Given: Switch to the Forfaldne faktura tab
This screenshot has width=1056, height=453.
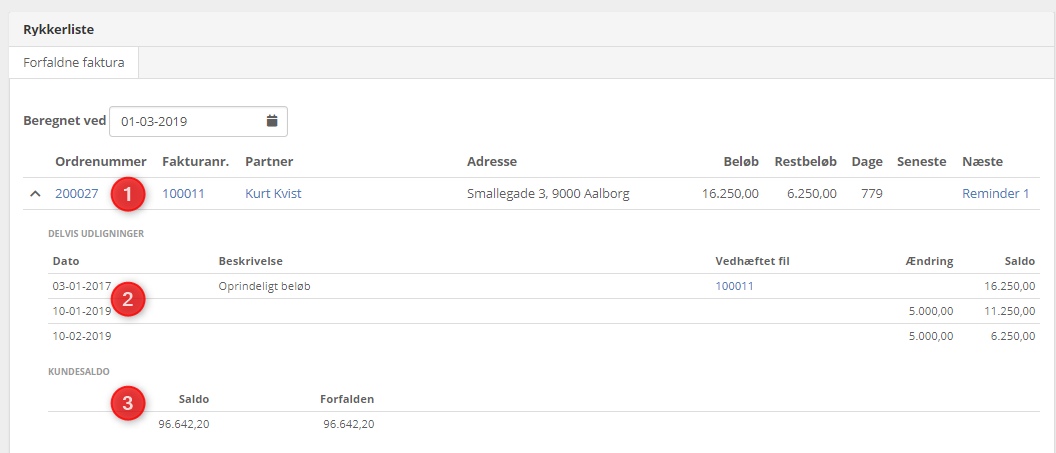Looking at the screenshot, I should click(x=73, y=63).
